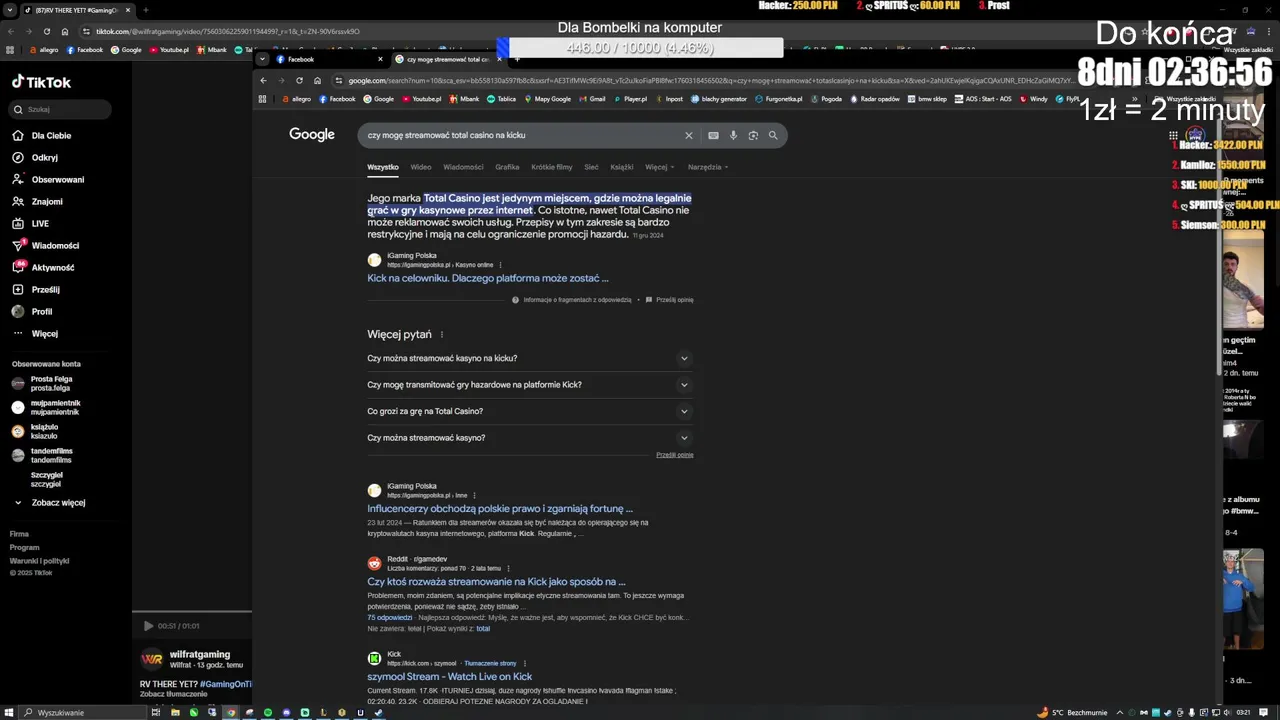The width and height of the screenshot is (1280, 720).
Task: Open 'szymool Stream - Watch Live on Kick'
Action: coord(449,677)
